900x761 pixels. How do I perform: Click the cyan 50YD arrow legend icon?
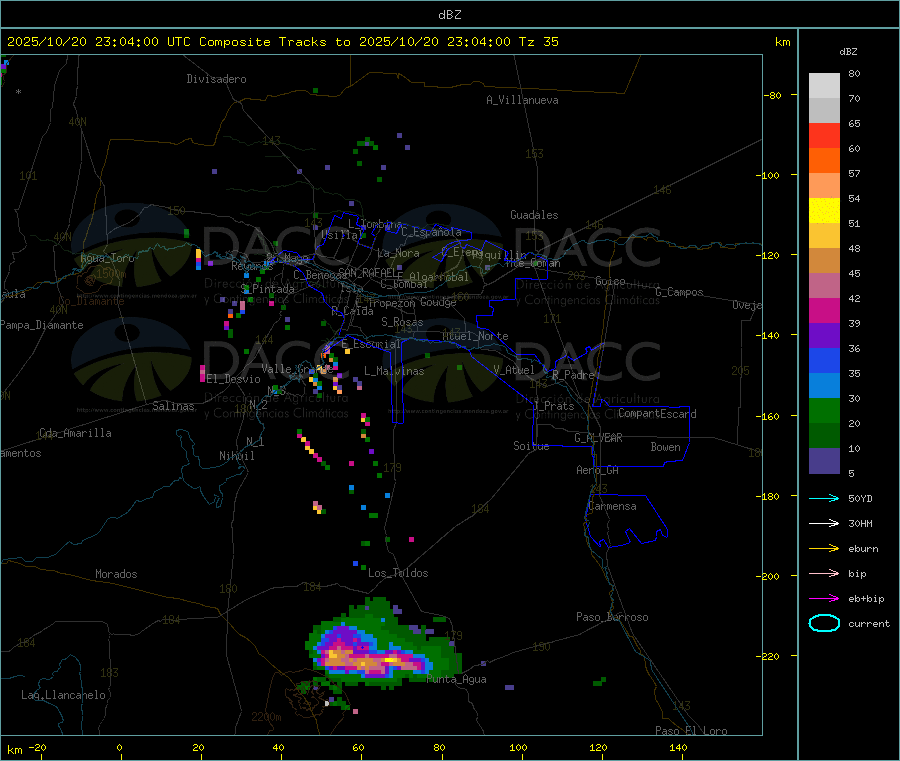click(824, 498)
